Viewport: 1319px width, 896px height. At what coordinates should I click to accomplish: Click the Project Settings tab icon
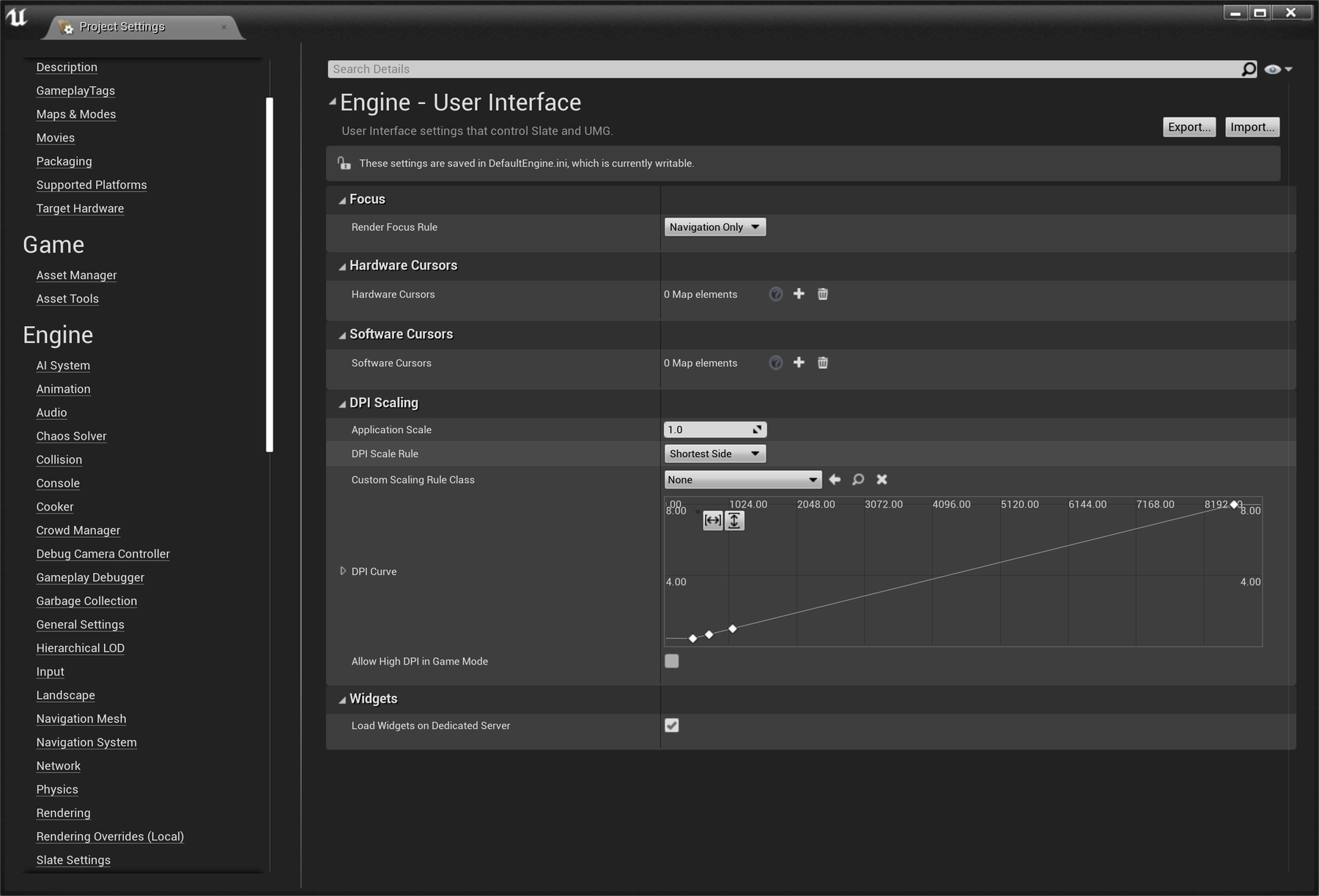tap(66, 27)
